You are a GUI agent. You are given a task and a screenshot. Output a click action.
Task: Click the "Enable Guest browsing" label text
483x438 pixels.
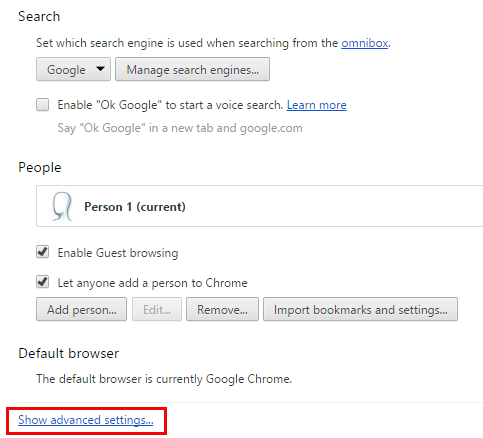click(x=118, y=253)
